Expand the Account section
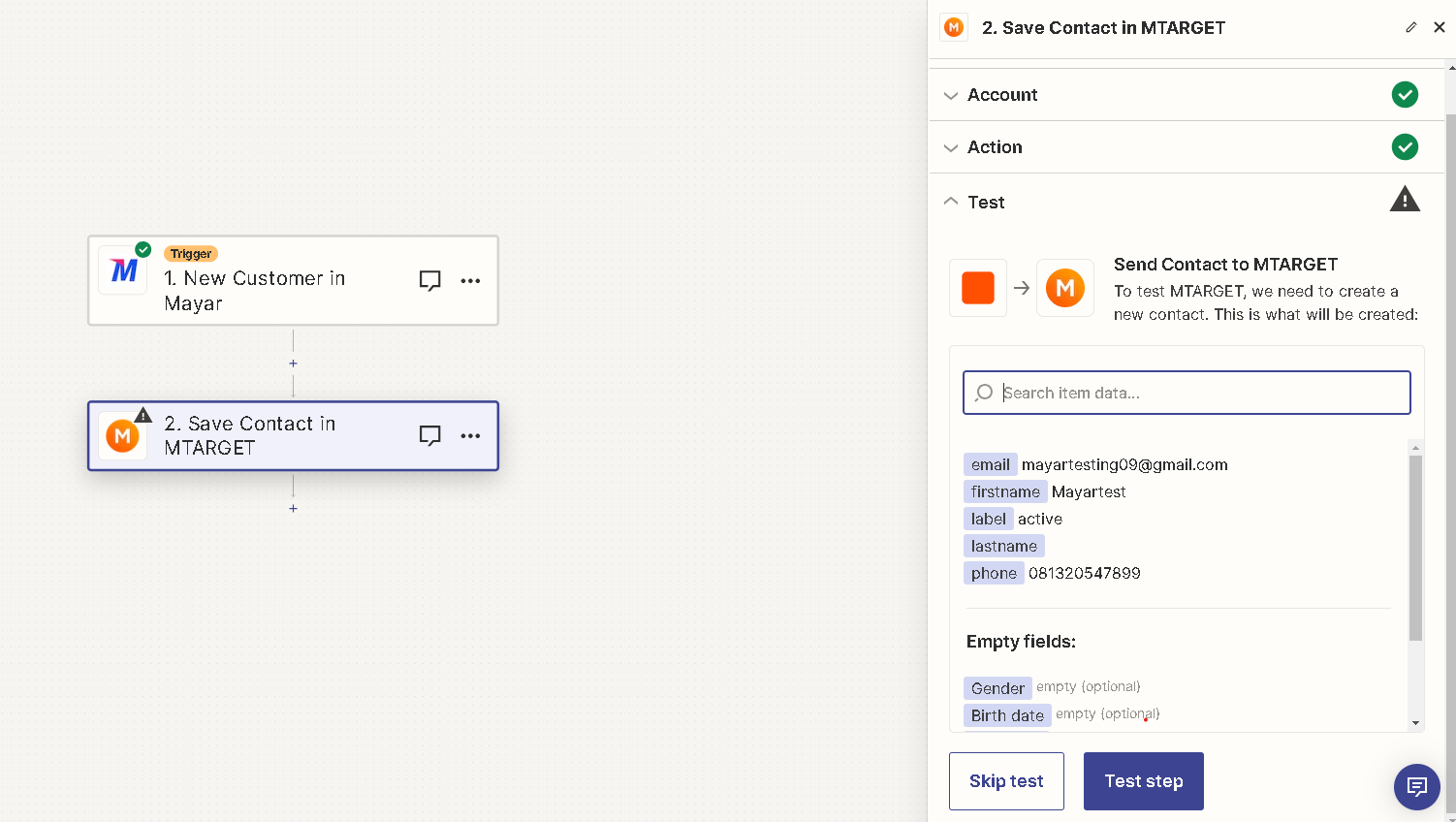1456x822 pixels. coord(1187,95)
